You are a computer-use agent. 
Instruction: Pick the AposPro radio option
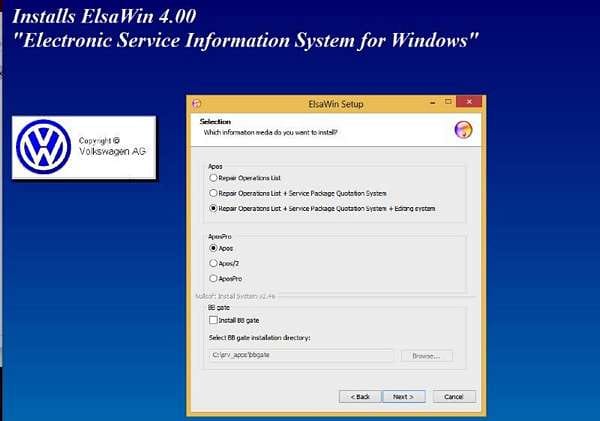point(213,278)
